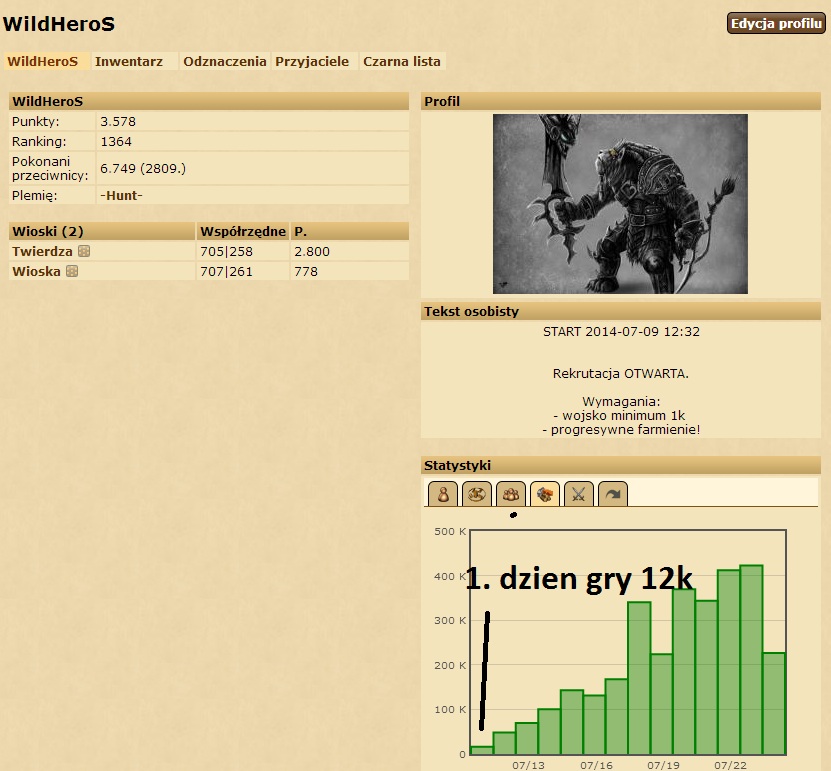Image resolution: width=831 pixels, height=771 pixels.
Task: Click the points value 3.578
Action: (x=118, y=121)
